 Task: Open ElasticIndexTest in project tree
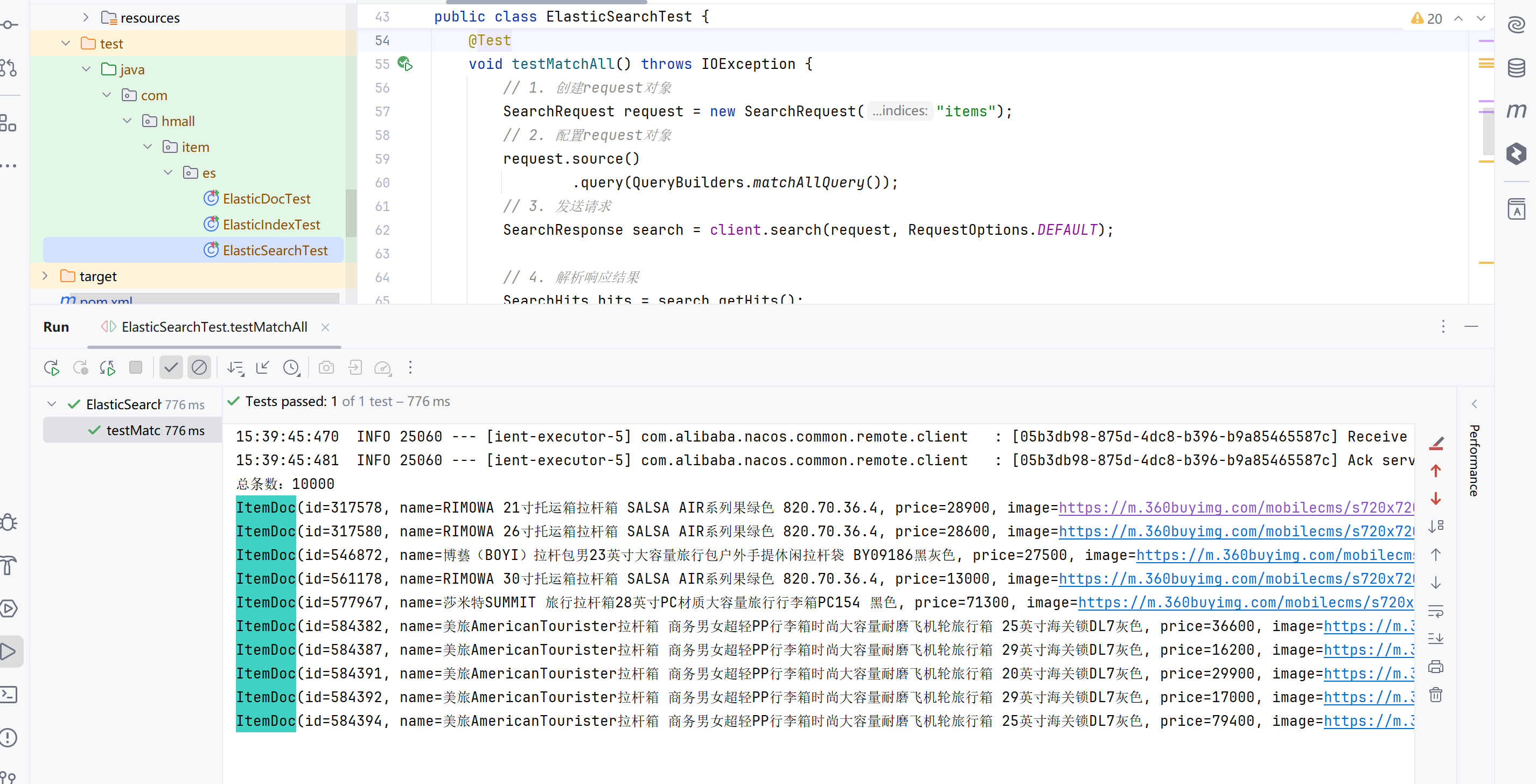coord(271,225)
